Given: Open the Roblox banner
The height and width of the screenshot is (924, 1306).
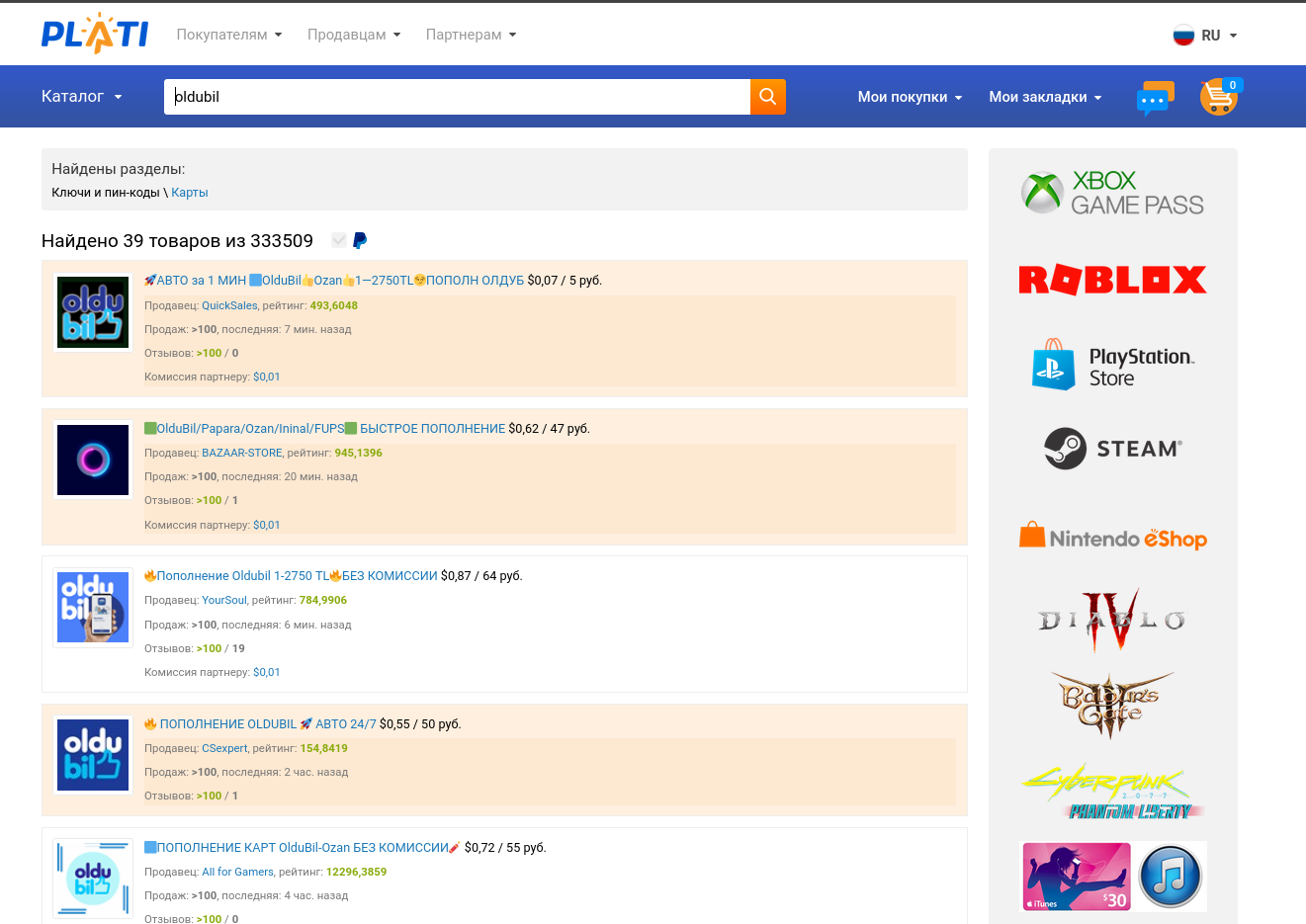Looking at the screenshot, I should click(1113, 280).
